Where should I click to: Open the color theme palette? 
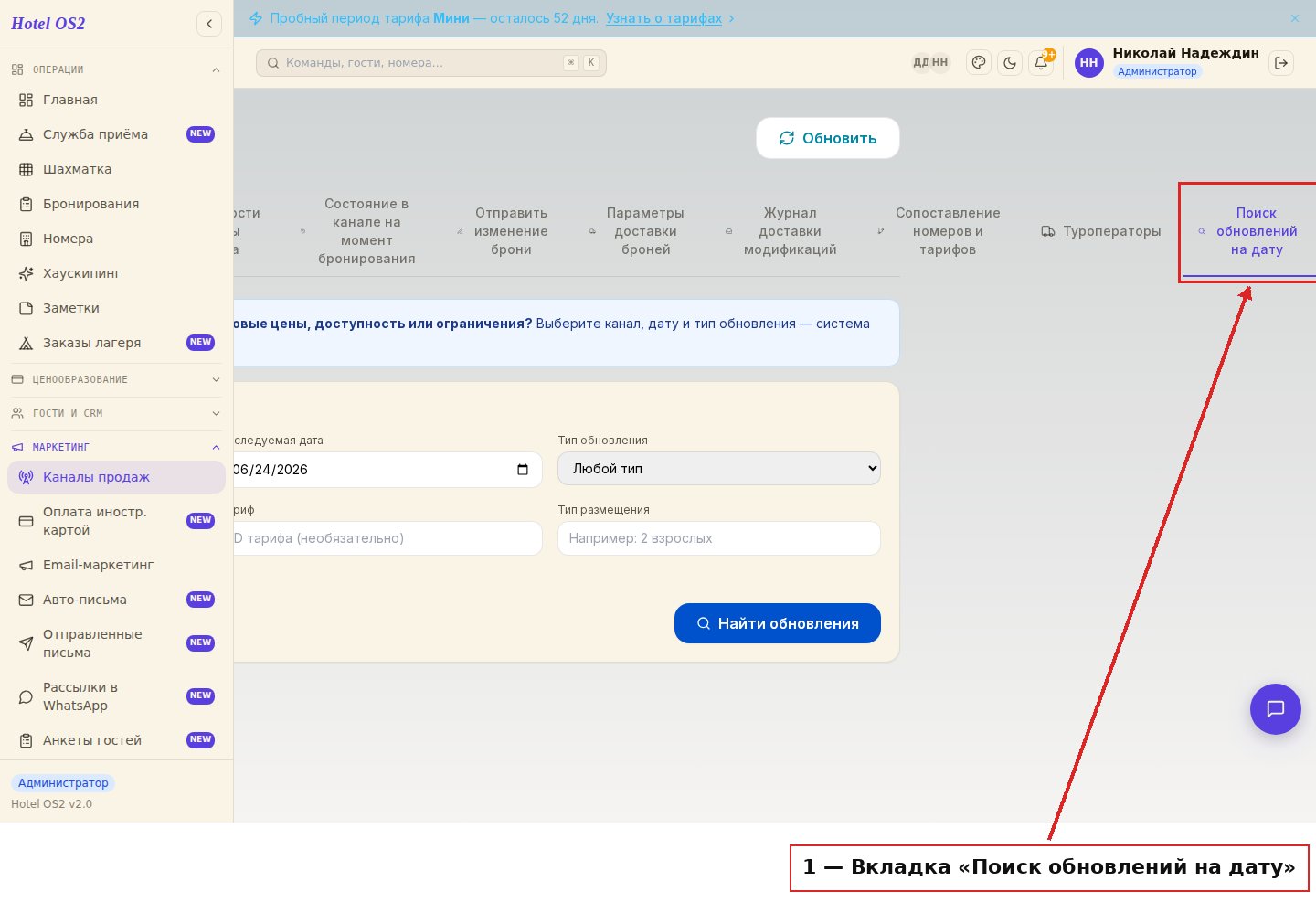pyautogui.click(x=979, y=63)
